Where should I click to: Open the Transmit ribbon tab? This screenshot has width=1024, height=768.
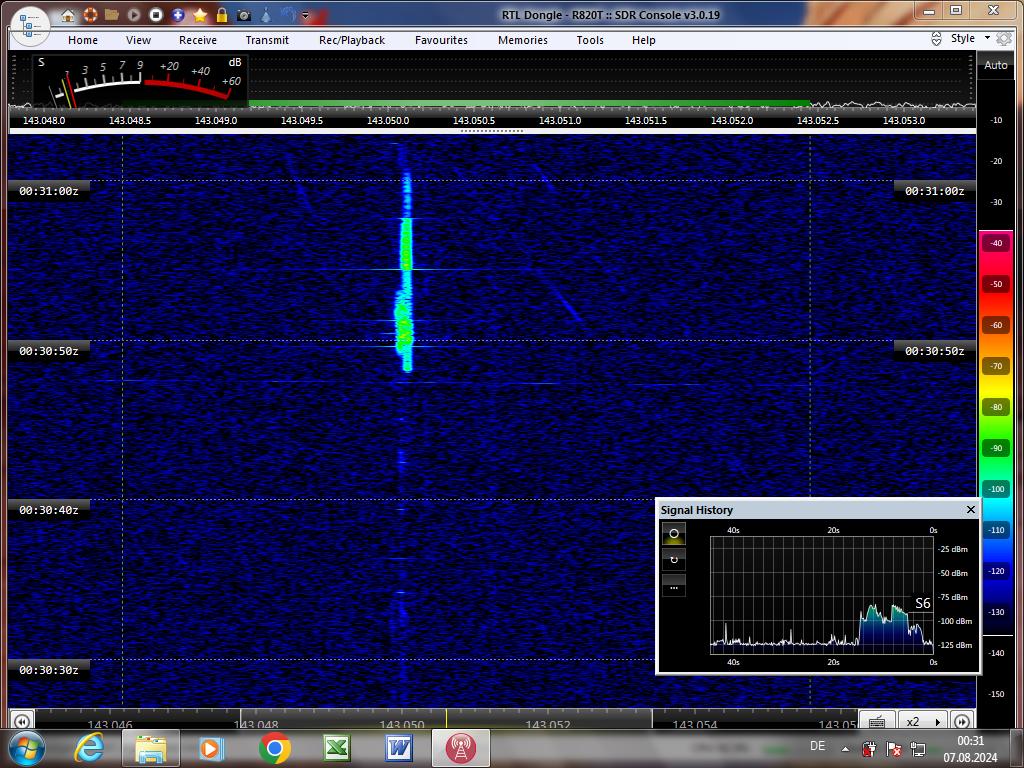267,40
